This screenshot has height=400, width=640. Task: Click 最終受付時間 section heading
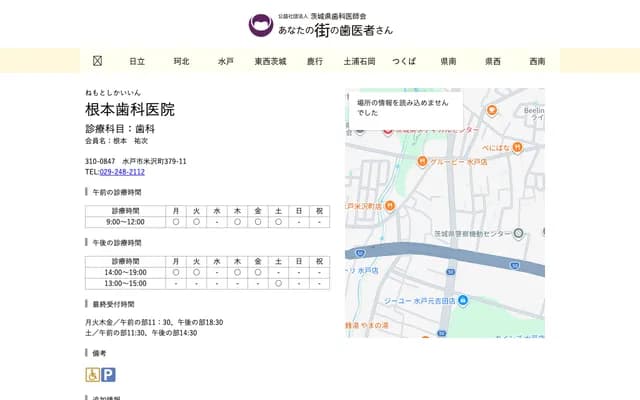tap(113, 304)
